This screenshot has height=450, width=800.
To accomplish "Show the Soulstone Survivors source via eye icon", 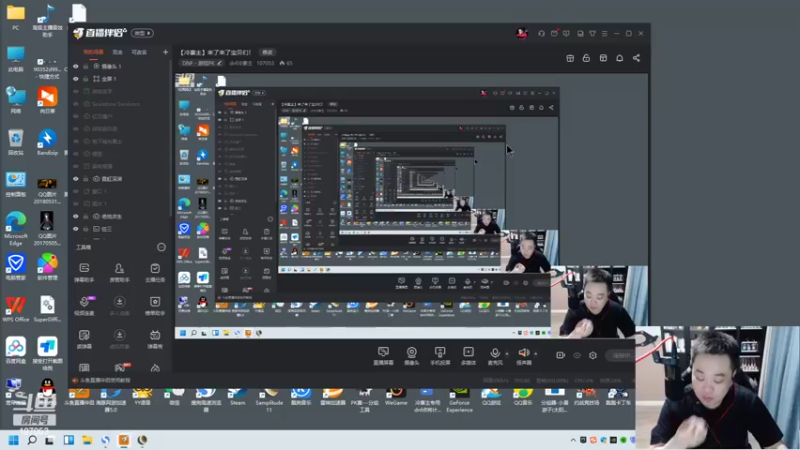I will (x=76, y=104).
